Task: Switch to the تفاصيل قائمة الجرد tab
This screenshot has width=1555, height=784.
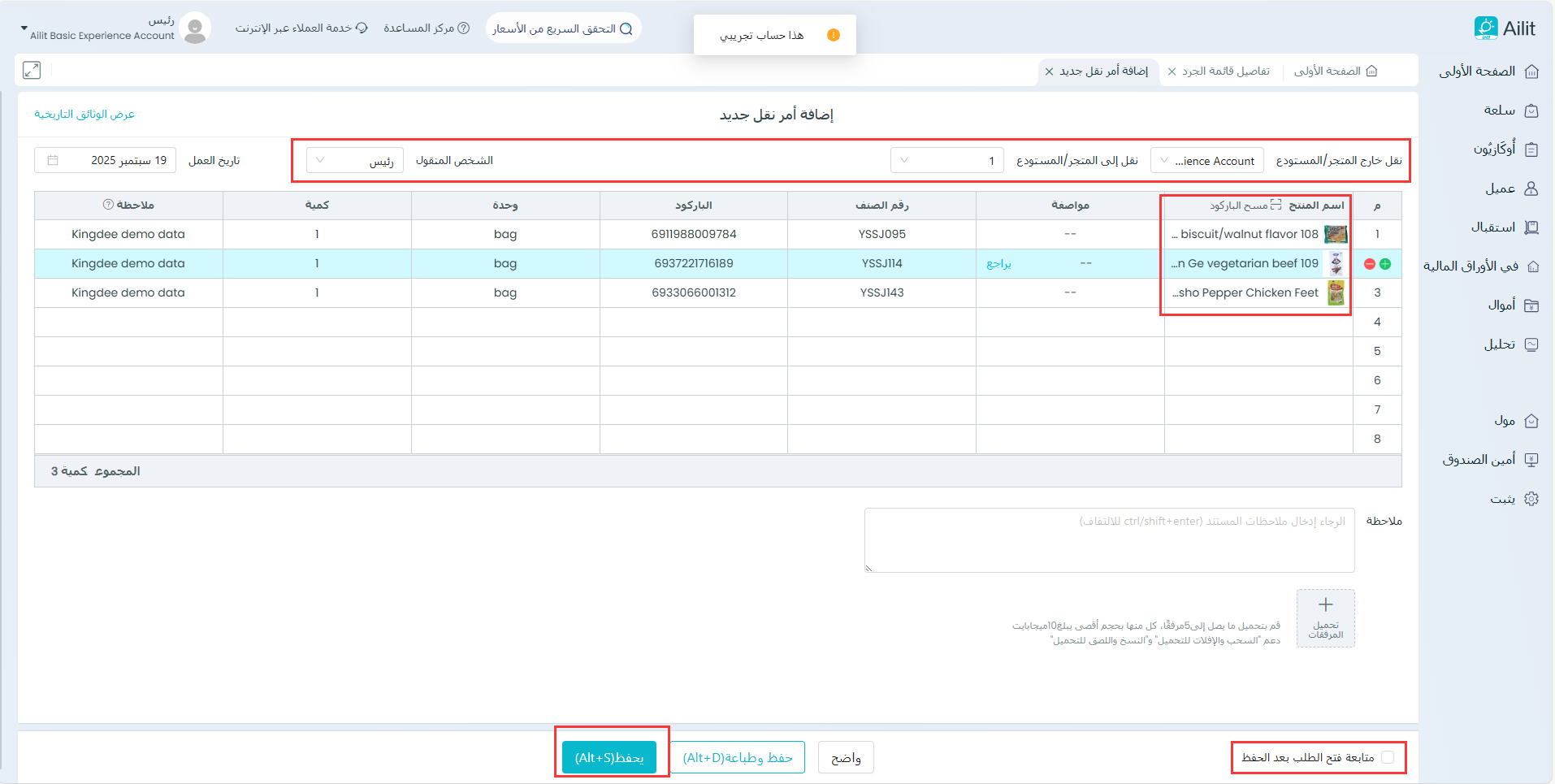Action: click(1225, 71)
